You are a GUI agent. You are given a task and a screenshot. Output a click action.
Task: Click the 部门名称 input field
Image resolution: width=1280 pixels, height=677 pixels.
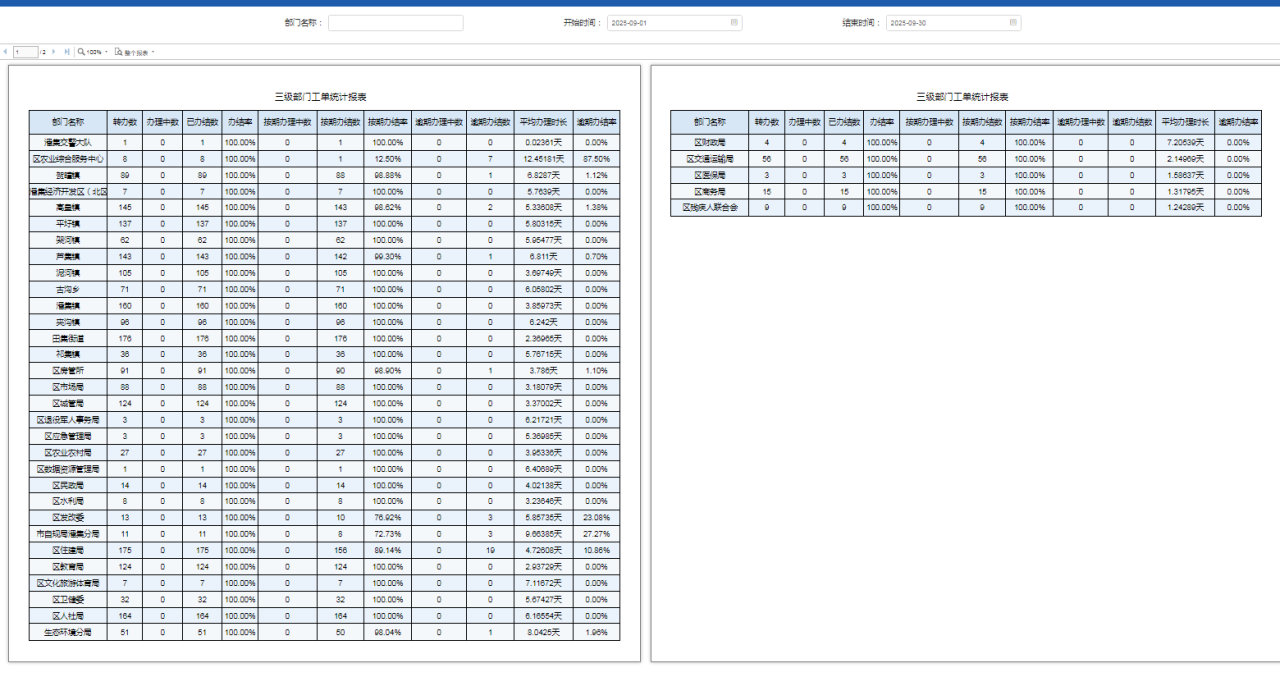(395, 22)
